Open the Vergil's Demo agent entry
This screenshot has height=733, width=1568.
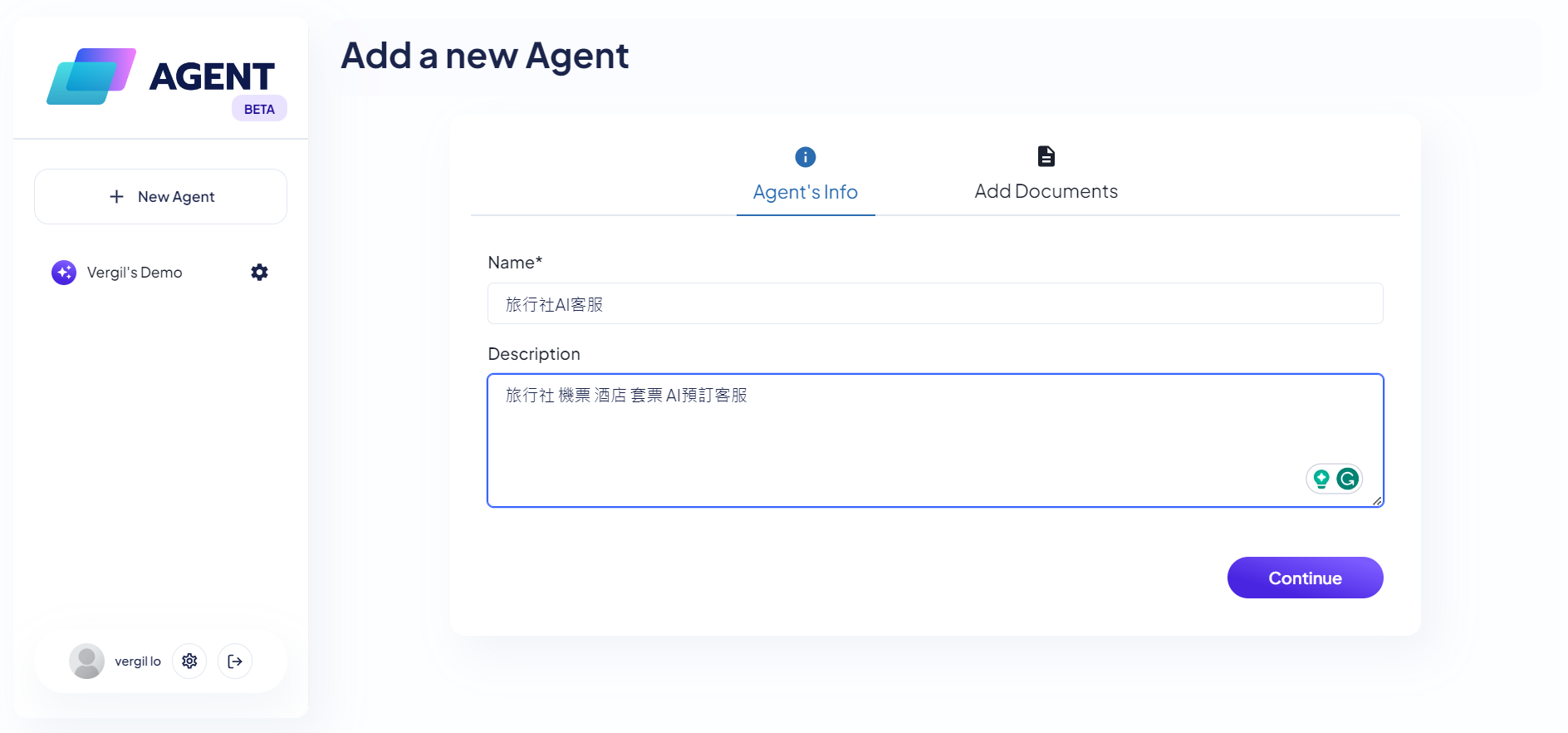[x=135, y=272]
